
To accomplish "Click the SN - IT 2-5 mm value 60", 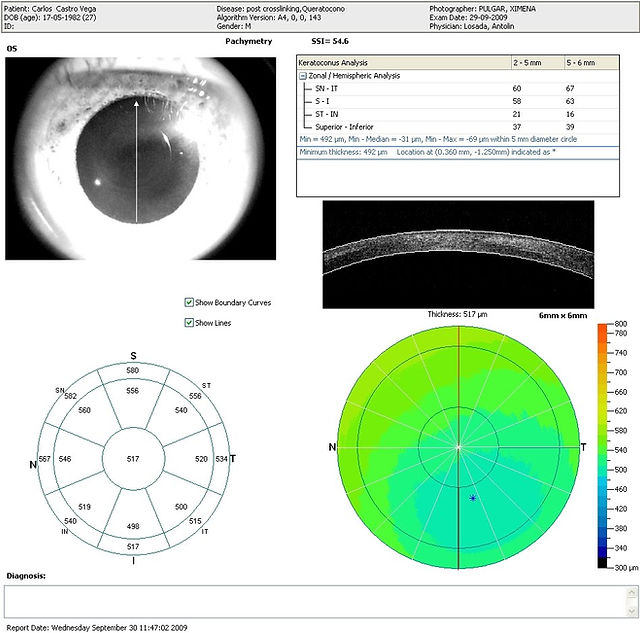I will point(517,89).
